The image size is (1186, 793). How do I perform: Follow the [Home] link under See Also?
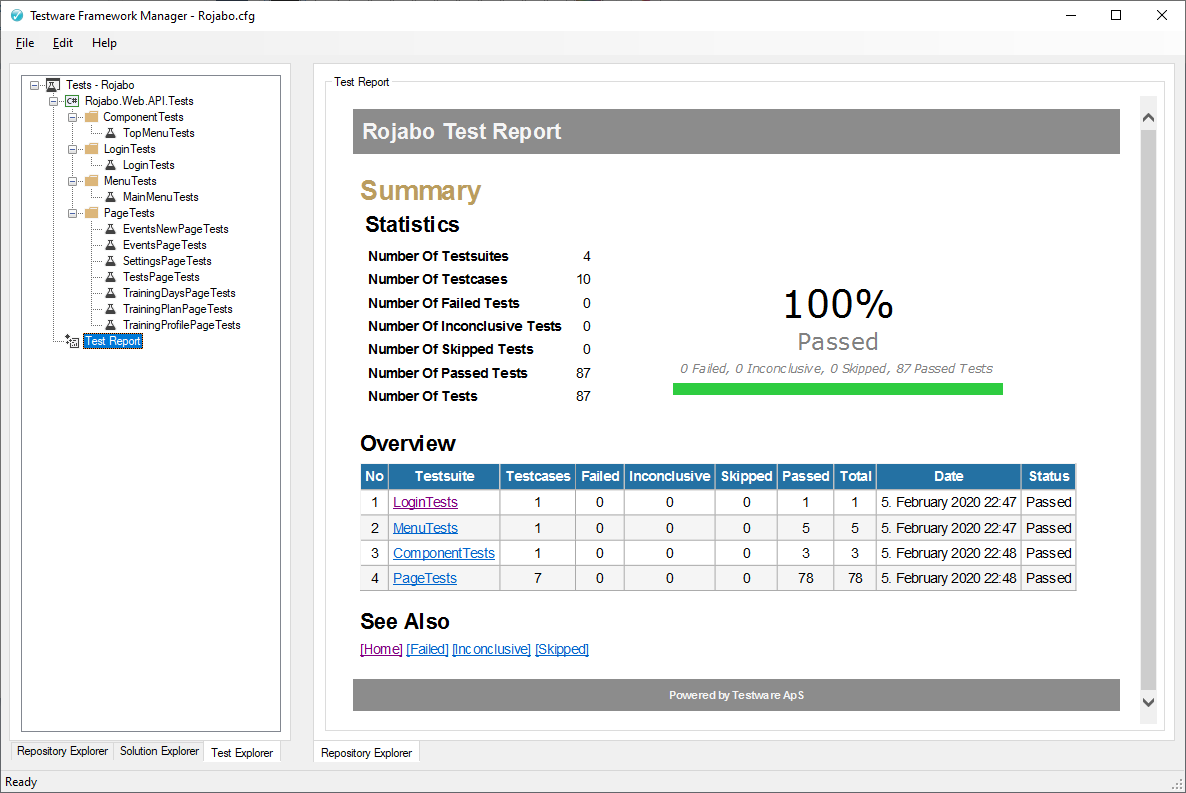[x=381, y=649]
